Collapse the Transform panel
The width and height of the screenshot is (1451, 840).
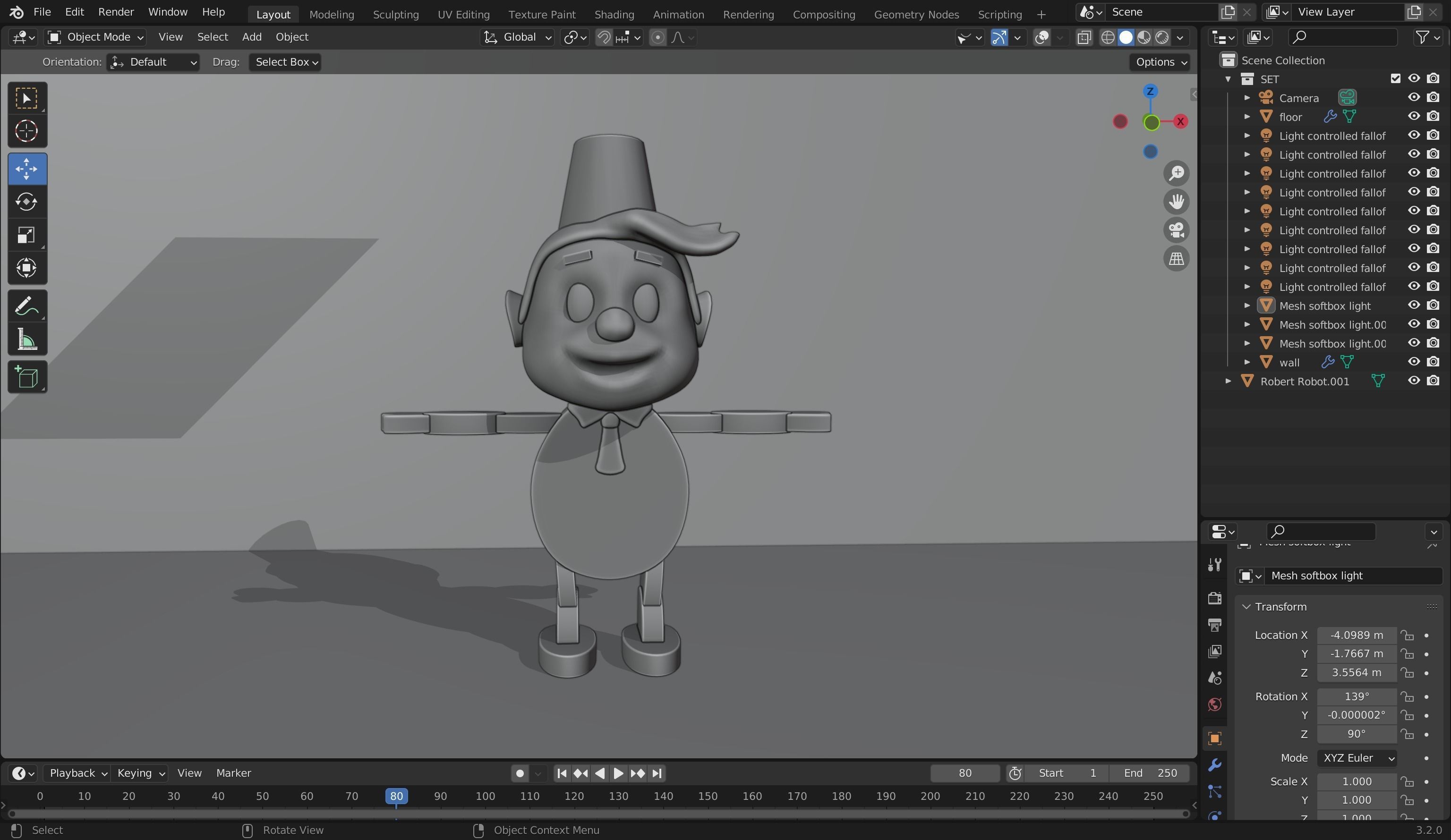(x=1247, y=607)
